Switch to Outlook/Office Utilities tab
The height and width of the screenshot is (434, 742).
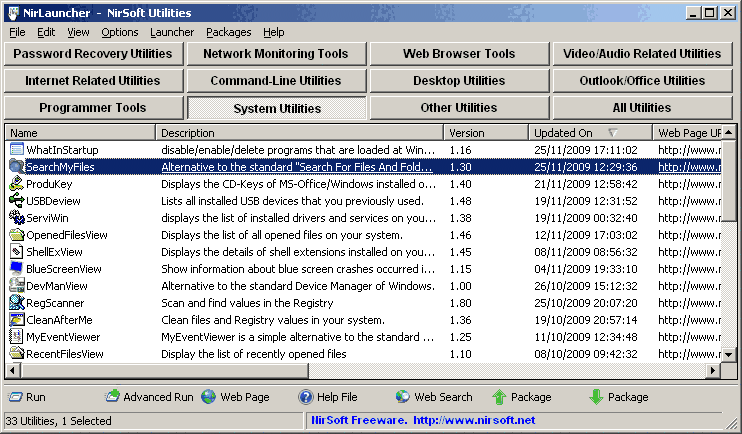pyautogui.click(x=642, y=80)
